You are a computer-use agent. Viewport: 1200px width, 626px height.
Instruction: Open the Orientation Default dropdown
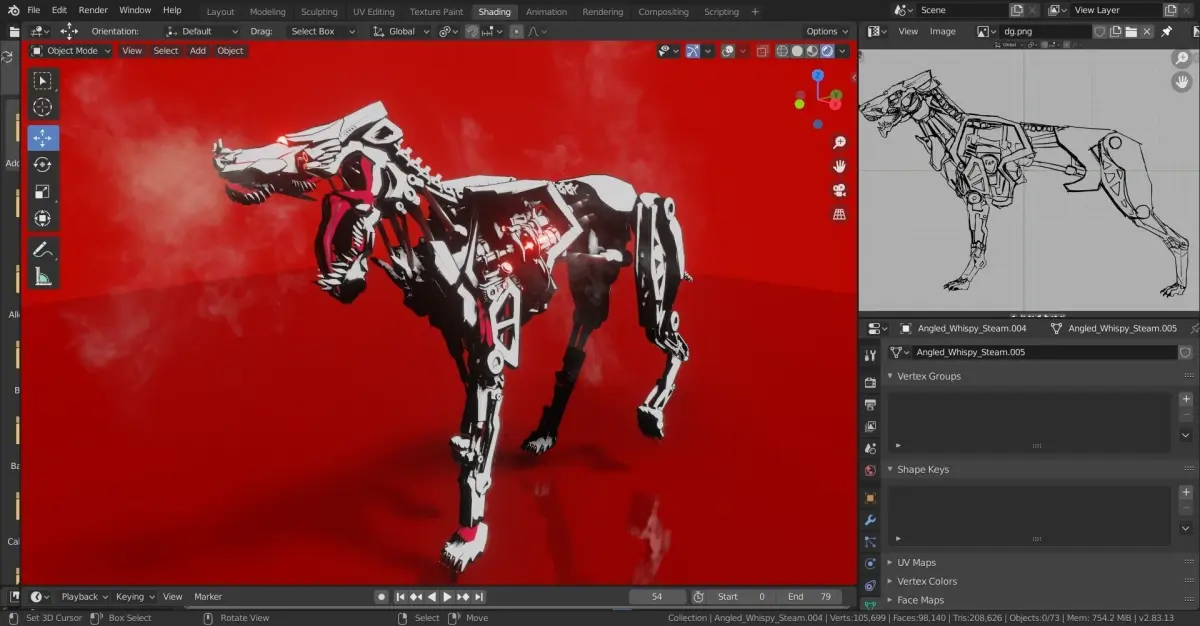202,31
